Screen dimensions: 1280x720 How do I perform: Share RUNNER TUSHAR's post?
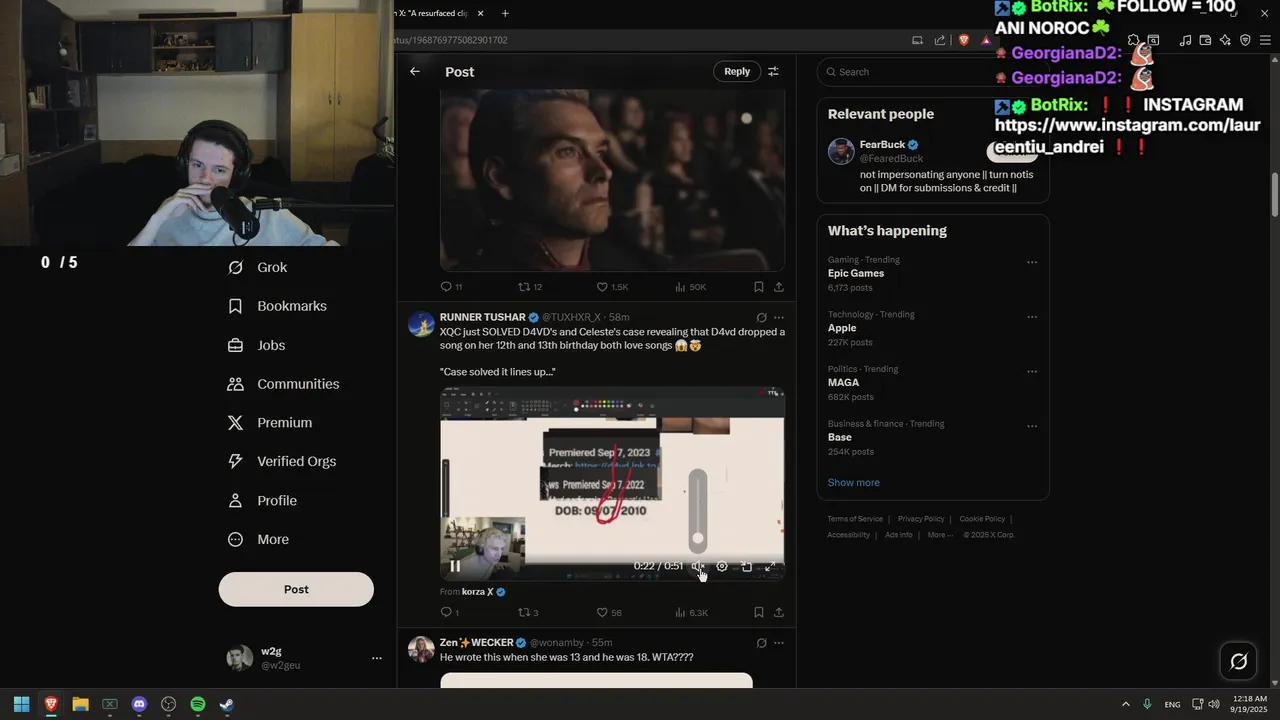779,612
